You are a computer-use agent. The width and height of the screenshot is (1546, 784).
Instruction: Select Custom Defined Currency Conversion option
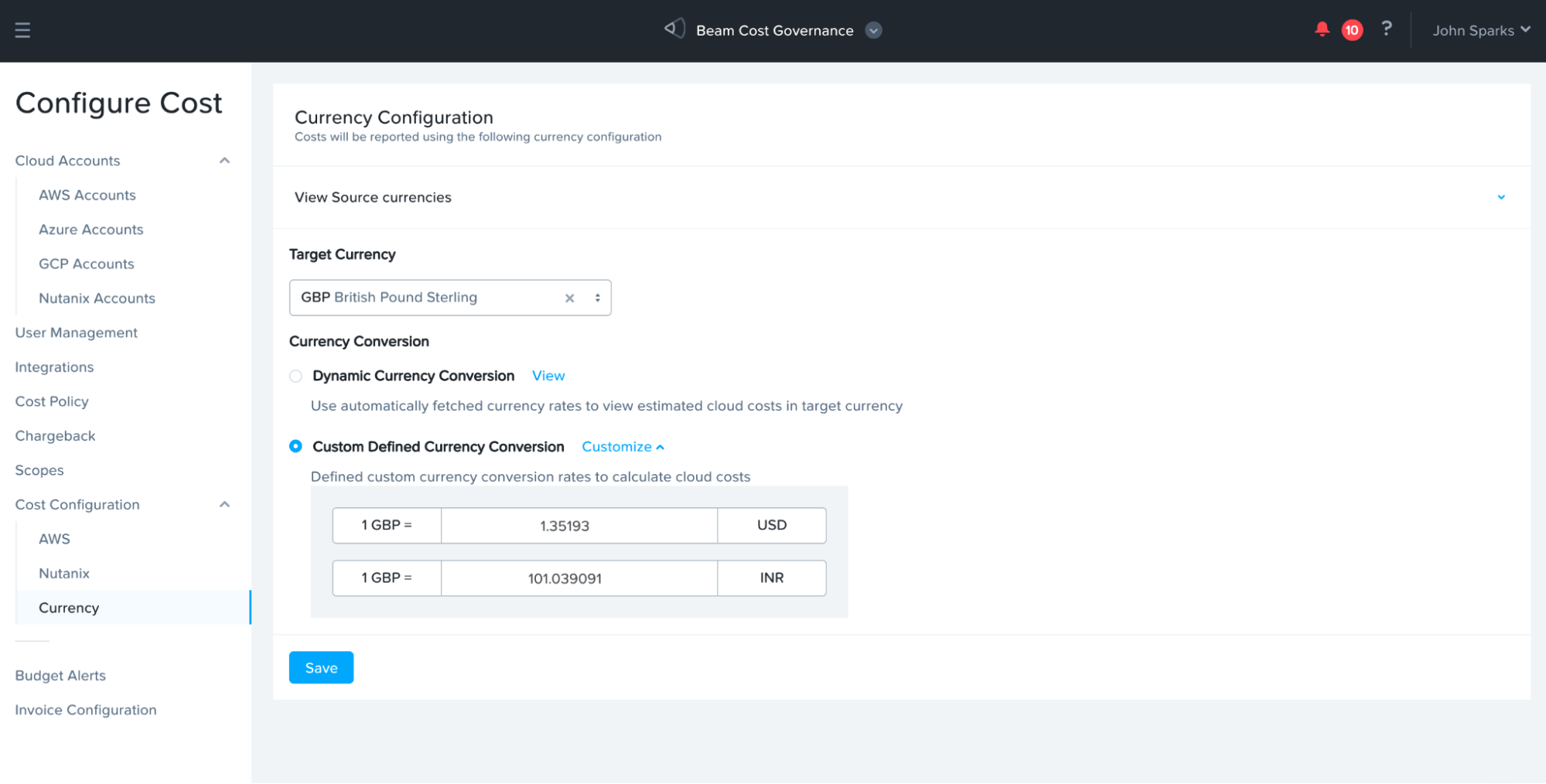coord(295,447)
